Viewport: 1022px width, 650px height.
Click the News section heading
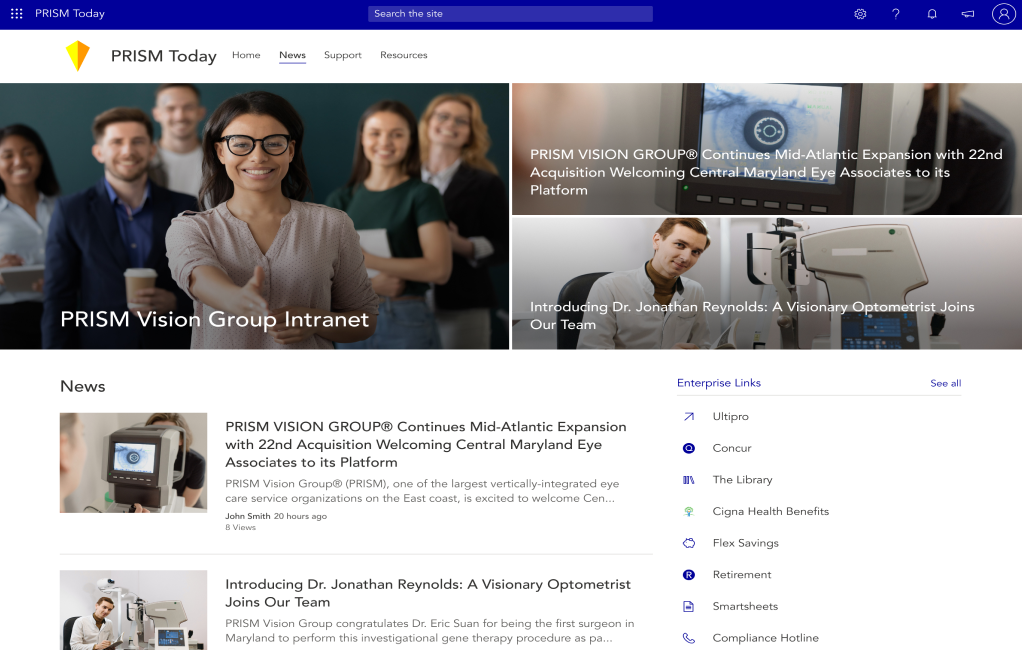tap(83, 387)
